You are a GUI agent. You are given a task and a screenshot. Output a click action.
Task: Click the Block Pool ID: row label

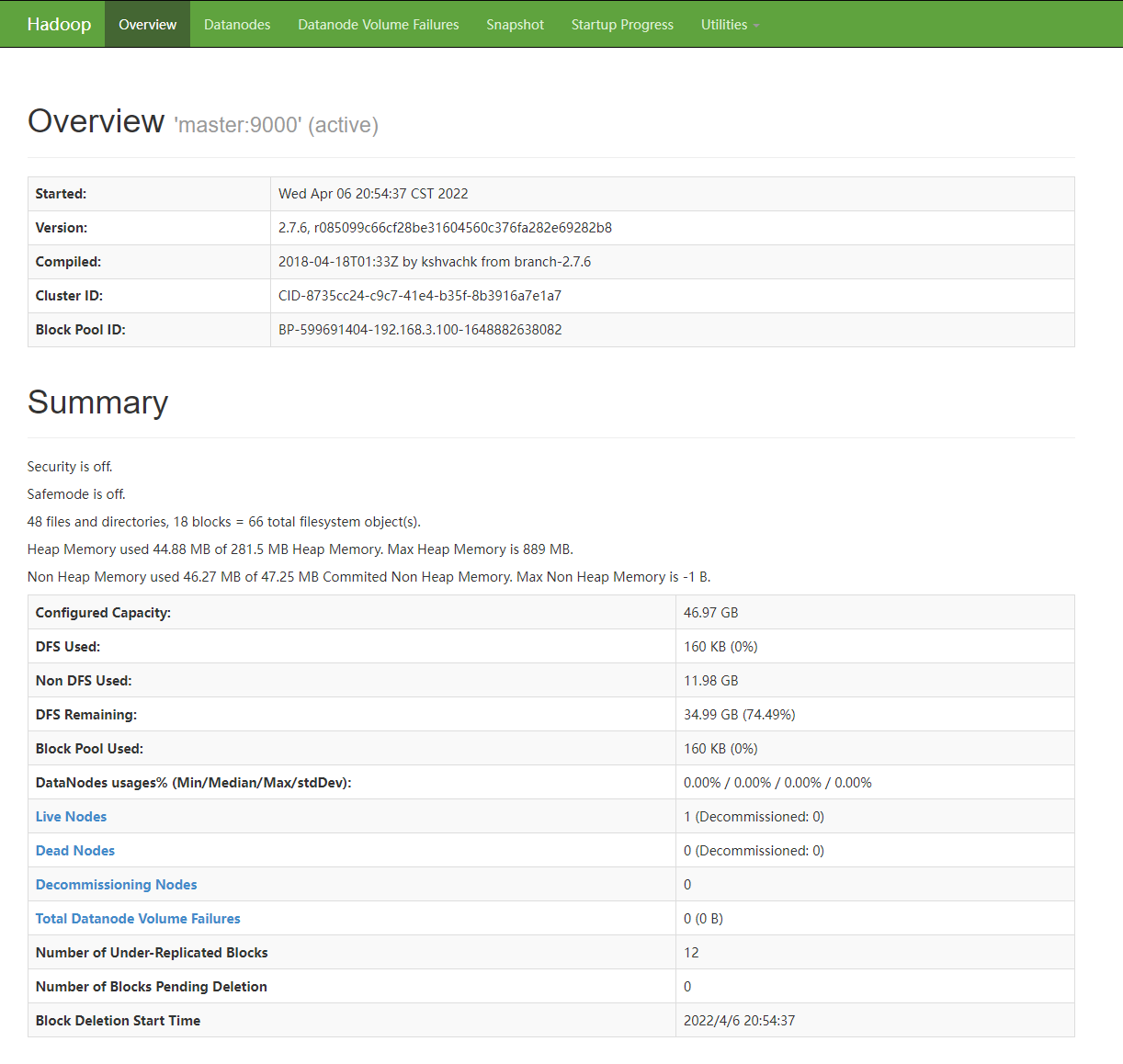pos(80,330)
